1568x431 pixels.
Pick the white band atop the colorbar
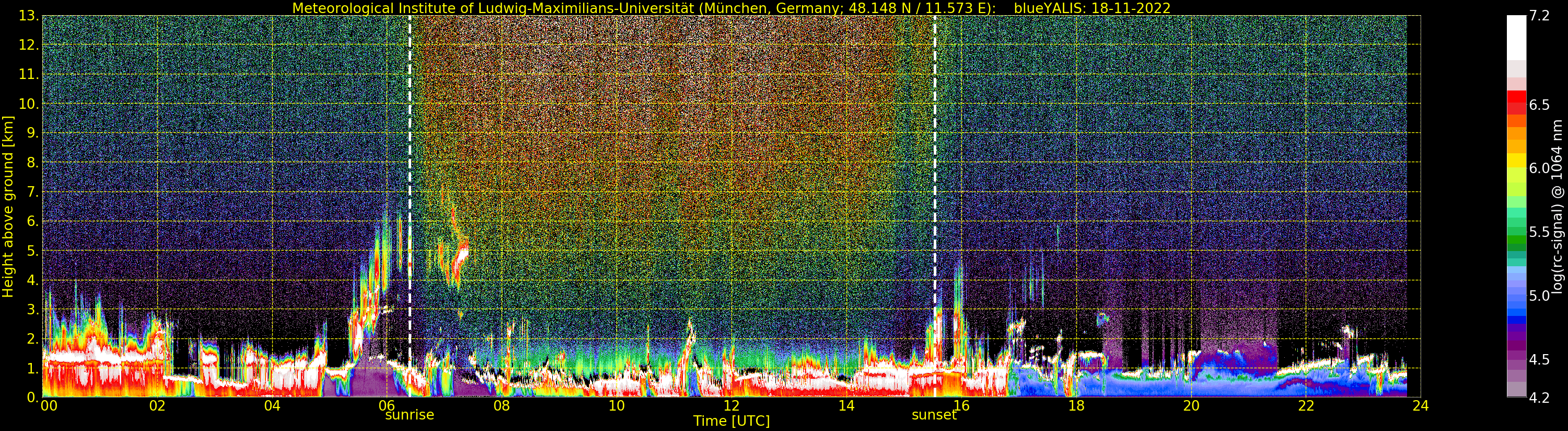pyautogui.click(x=1516, y=38)
